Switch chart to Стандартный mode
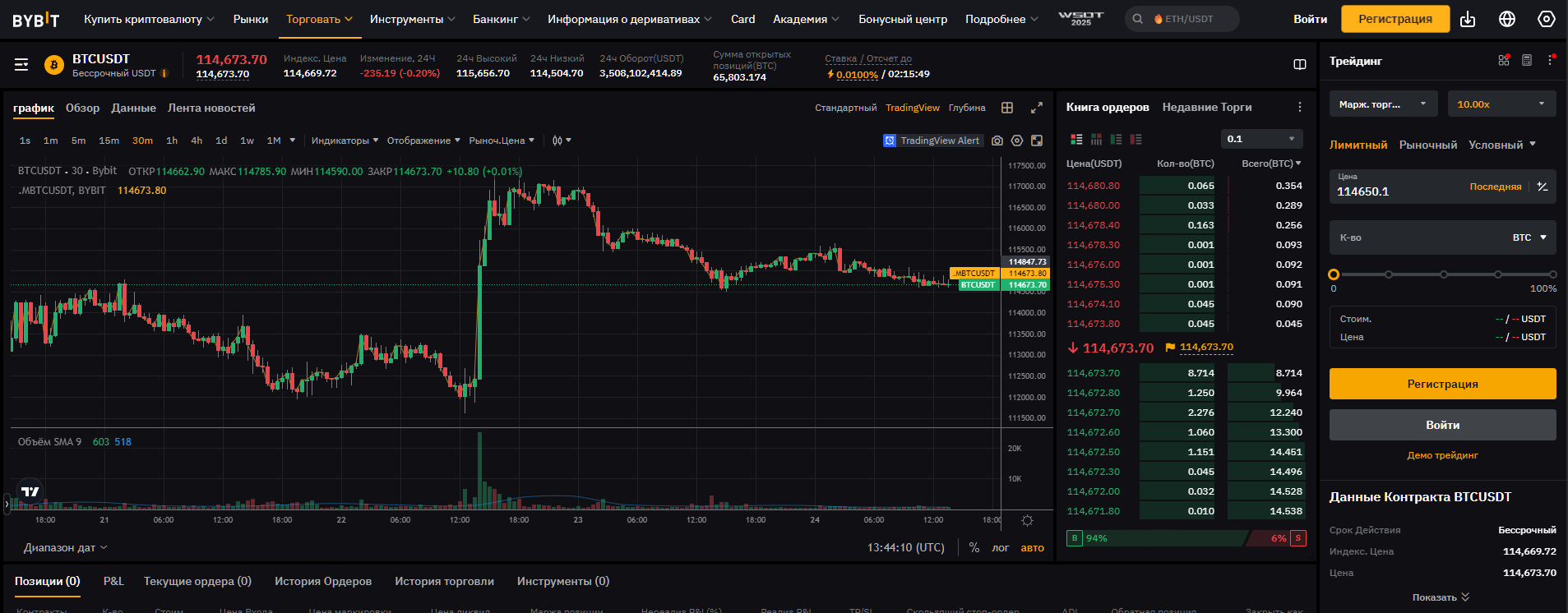The height and width of the screenshot is (613, 1568). 845,108
